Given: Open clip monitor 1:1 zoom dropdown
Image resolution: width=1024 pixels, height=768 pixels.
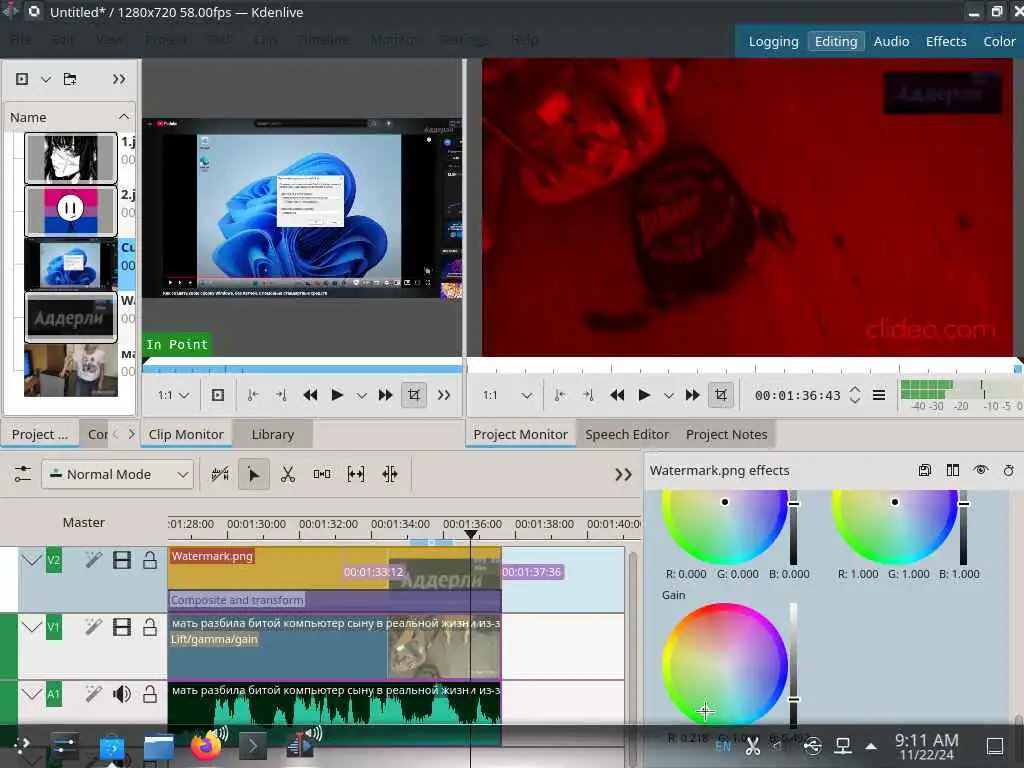Looking at the screenshot, I should (174, 395).
